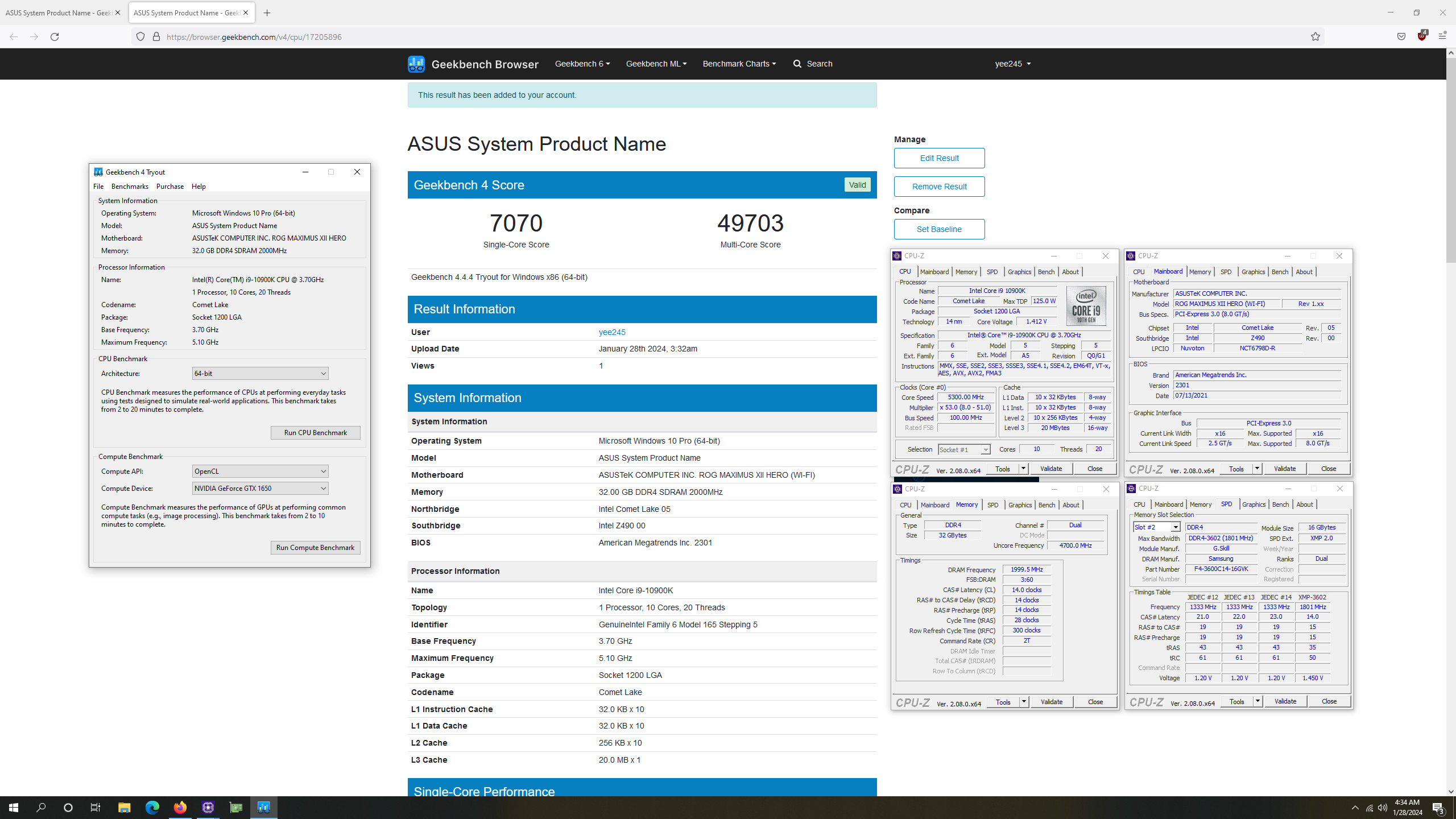Click the Remove Result button
The height and width of the screenshot is (819, 1456).
pos(939,187)
